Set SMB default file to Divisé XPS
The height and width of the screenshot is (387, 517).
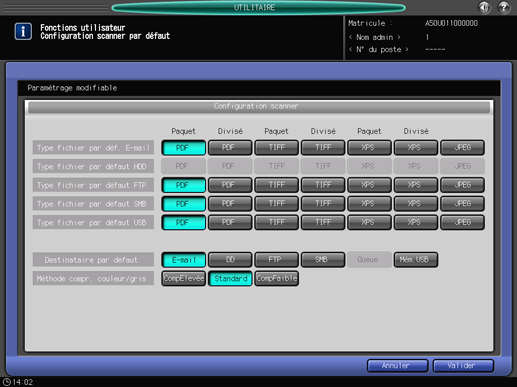pos(416,204)
